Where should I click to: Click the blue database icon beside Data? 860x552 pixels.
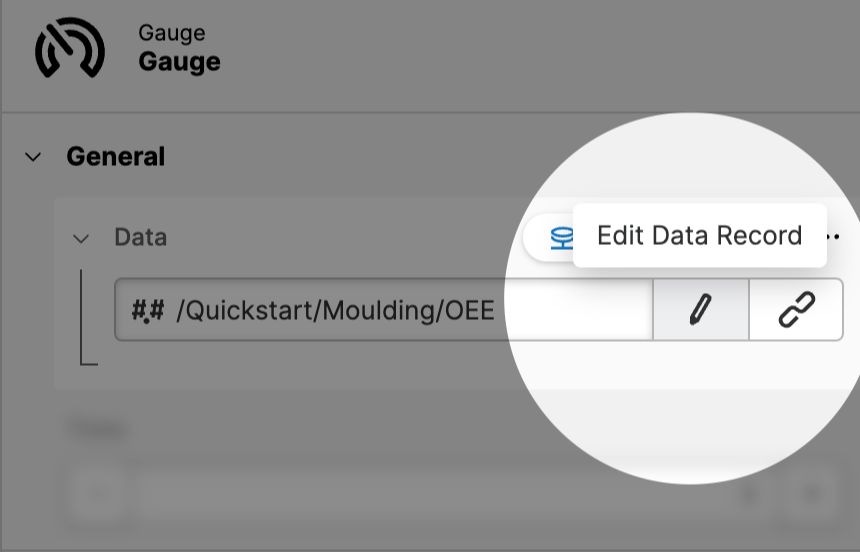pos(561,238)
